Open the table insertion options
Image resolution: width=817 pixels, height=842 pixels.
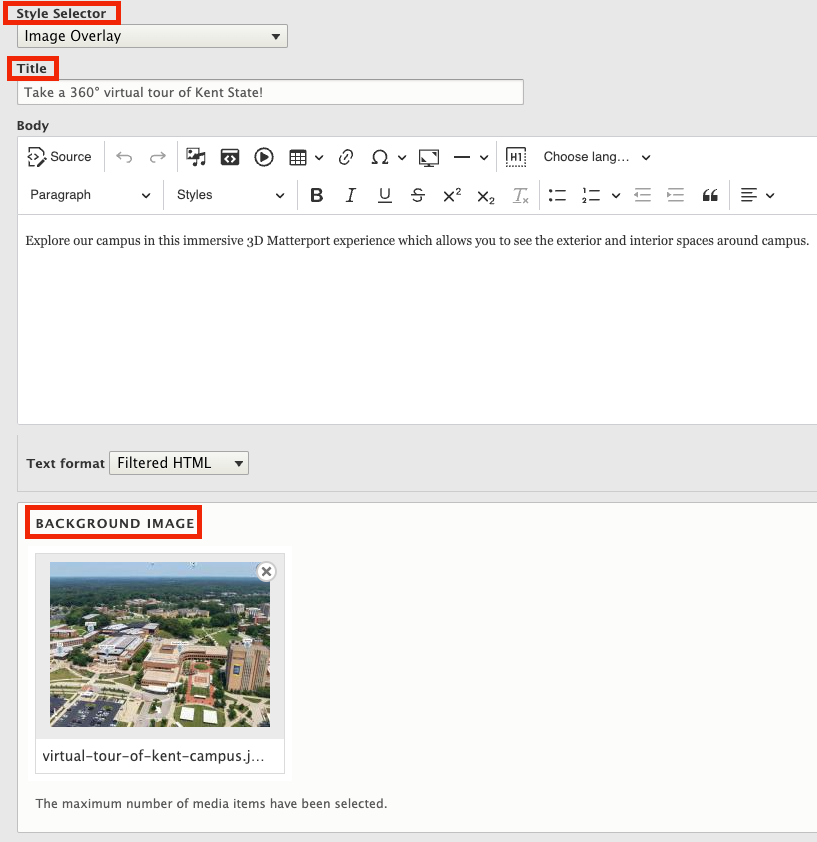pos(307,157)
